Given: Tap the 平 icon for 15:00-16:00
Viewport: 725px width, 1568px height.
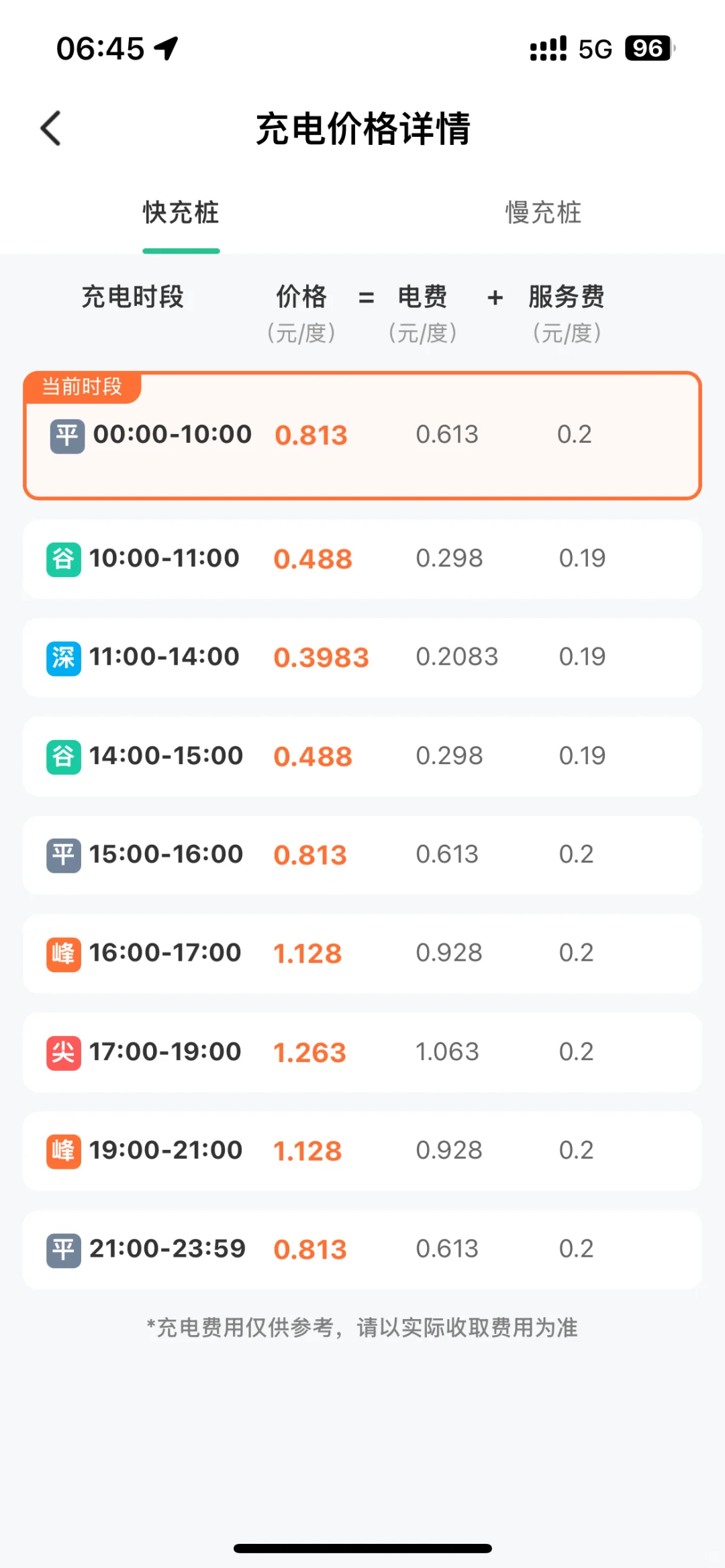Looking at the screenshot, I should 64,855.
